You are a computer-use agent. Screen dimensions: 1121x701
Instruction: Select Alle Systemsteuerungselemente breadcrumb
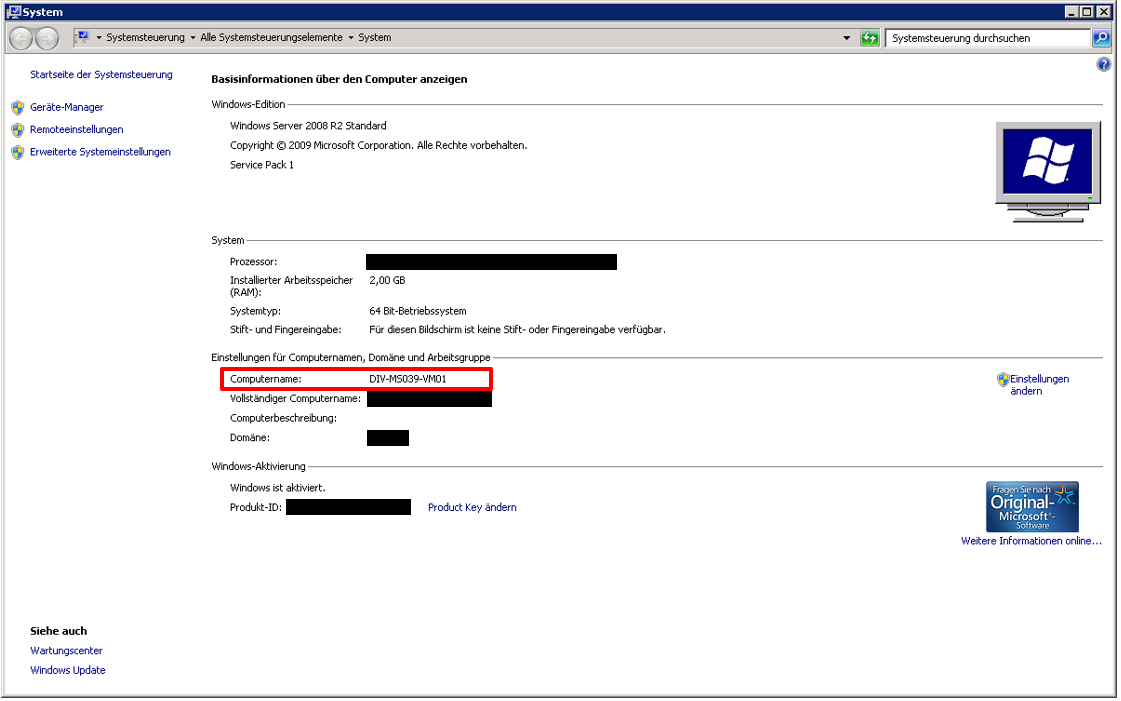pyautogui.click(x=272, y=38)
